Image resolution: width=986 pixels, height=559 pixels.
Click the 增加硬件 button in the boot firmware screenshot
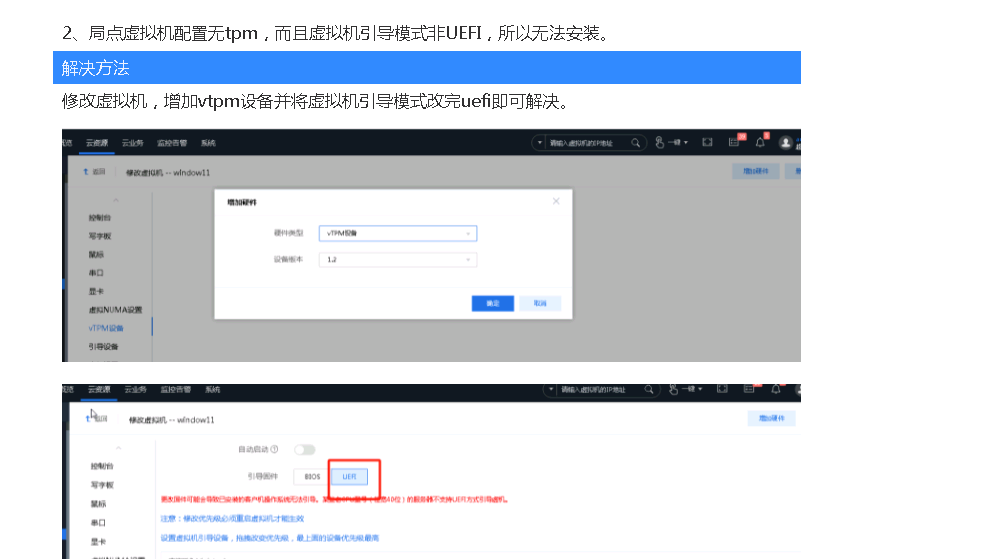pos(772,418)
